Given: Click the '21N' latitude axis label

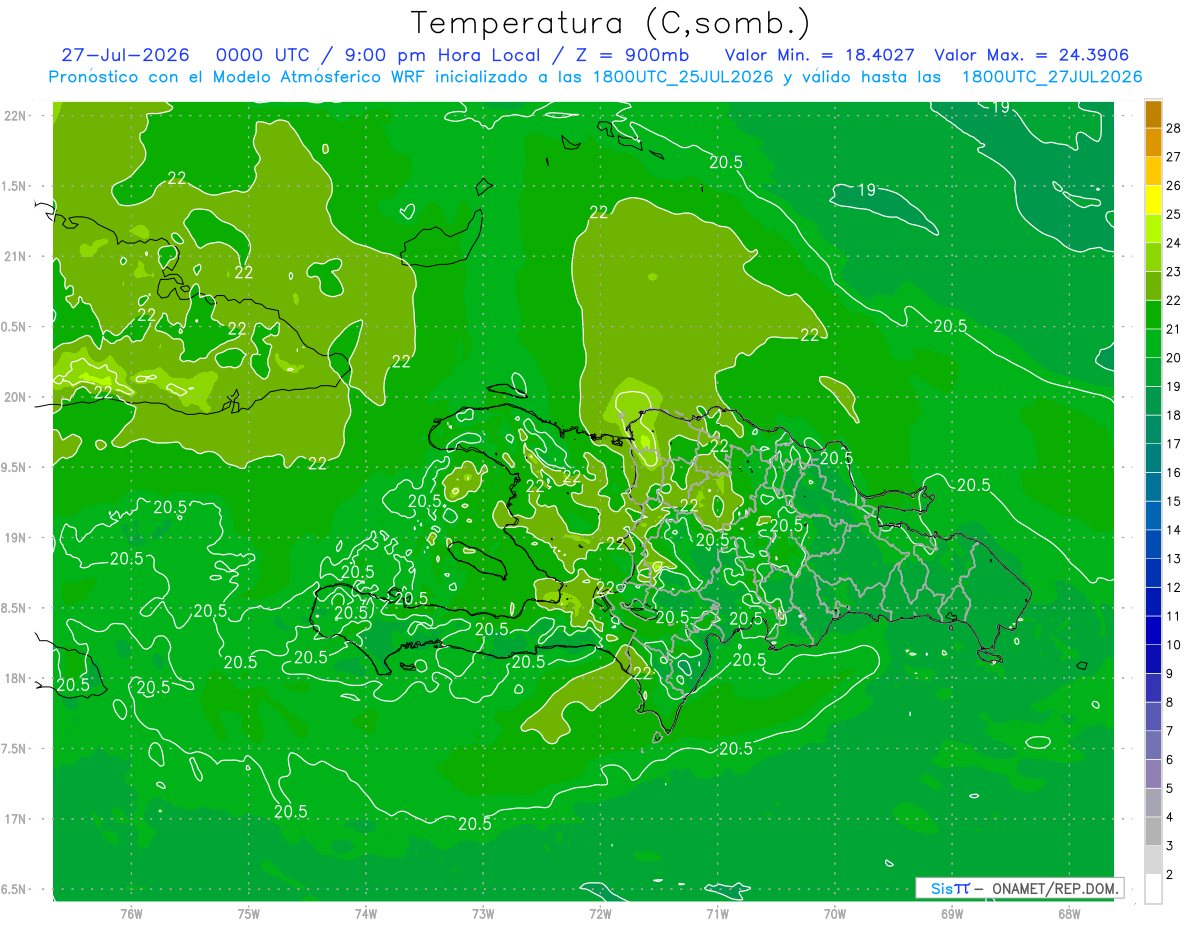Looking at the screenshot, I should point(16,257).
